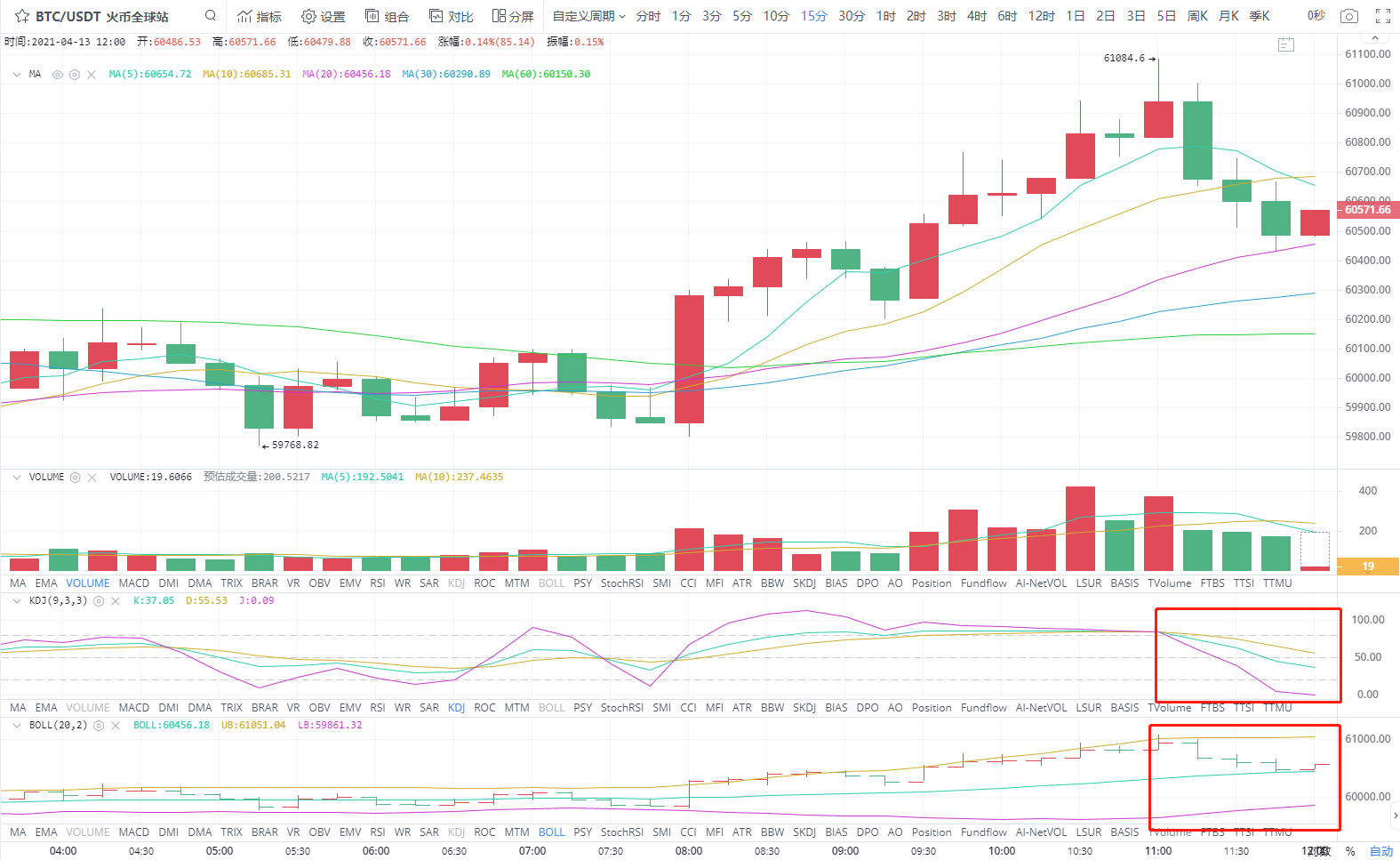Take a chart snapshot with the camera icon
Screen dimensions: 1400x860
pyautogui.click(x=1349, y=16)
